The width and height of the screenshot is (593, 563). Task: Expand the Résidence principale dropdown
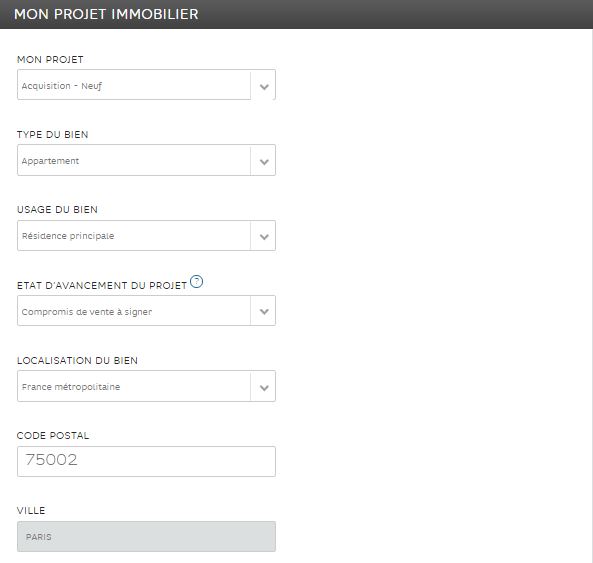click(146, 236)
